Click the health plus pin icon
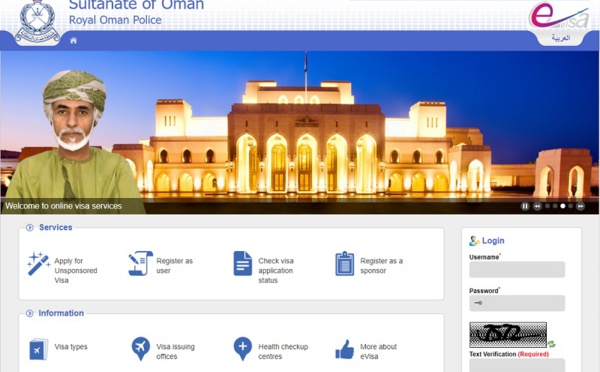The height and width of the screenshot is (372, 600). tap(243, 349)
